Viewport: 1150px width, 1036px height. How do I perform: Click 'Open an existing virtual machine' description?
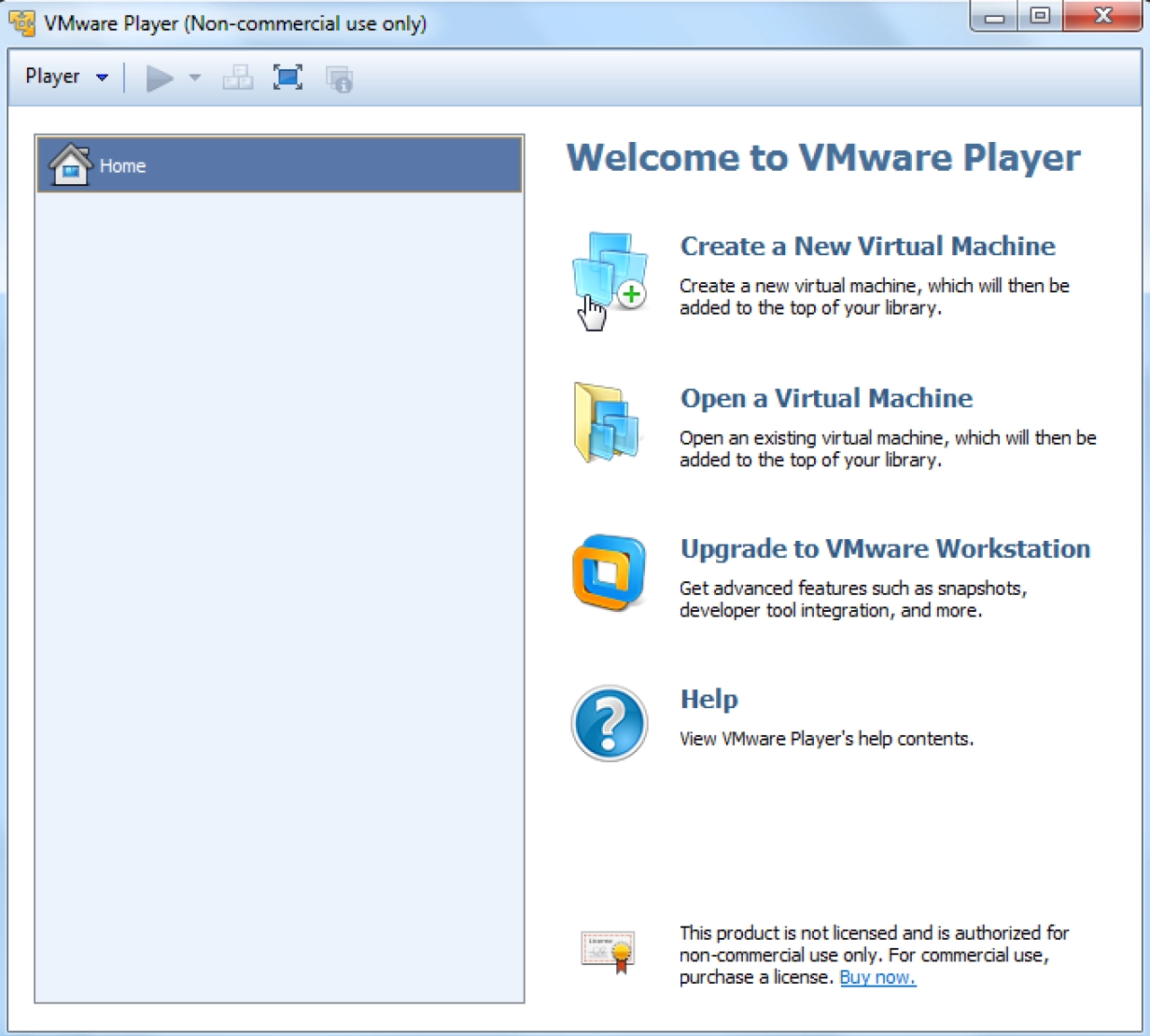[888, 448]
